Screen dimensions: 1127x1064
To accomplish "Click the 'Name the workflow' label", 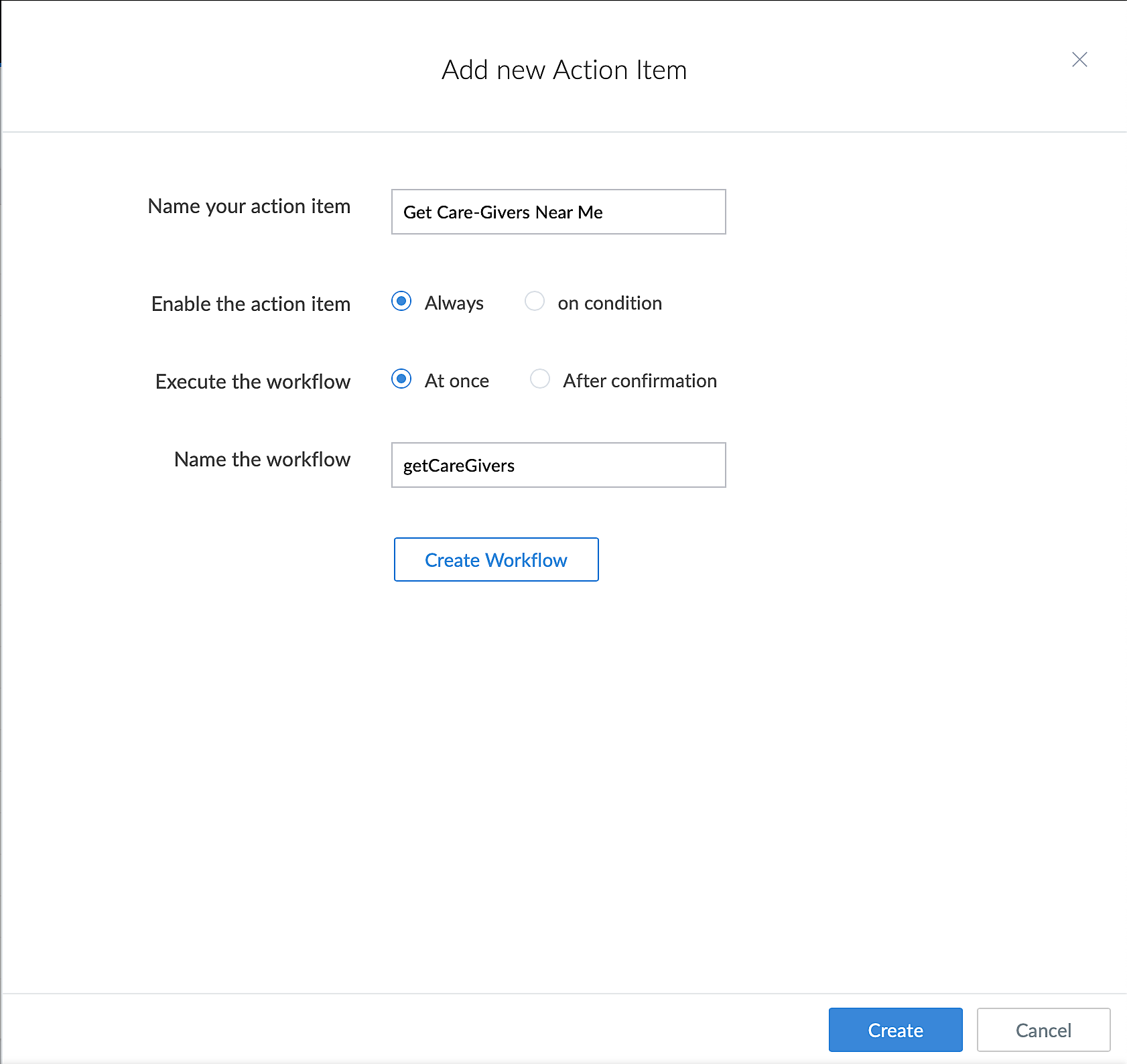I will click(262, 460).
